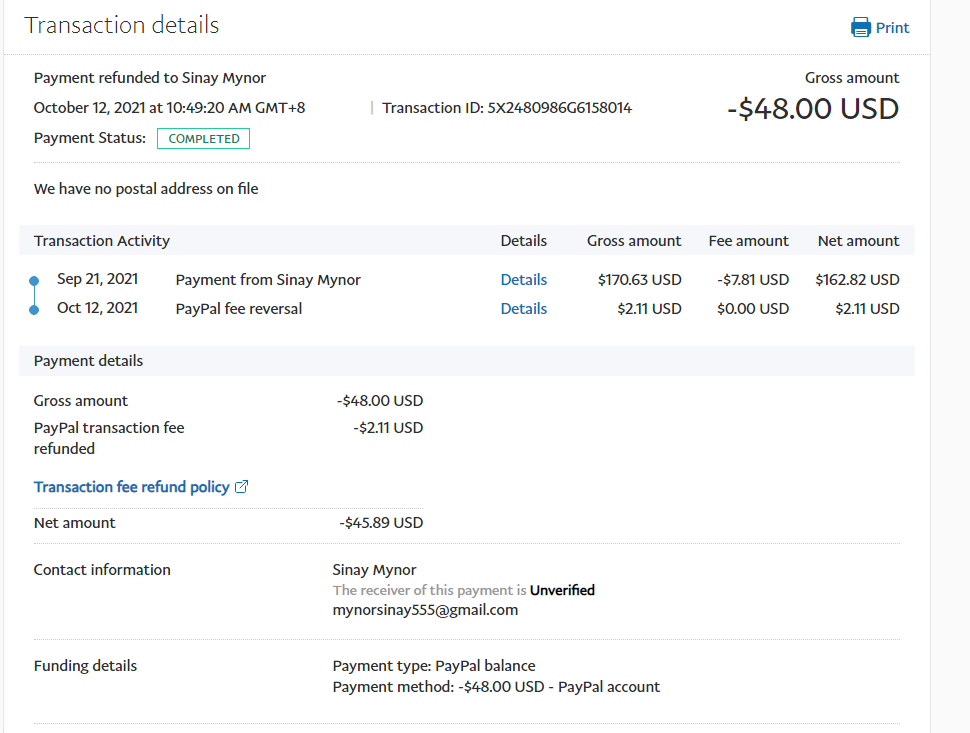Screen dimensions: 970x733
Task: Click the Print link text
Action: pos(892,28)
